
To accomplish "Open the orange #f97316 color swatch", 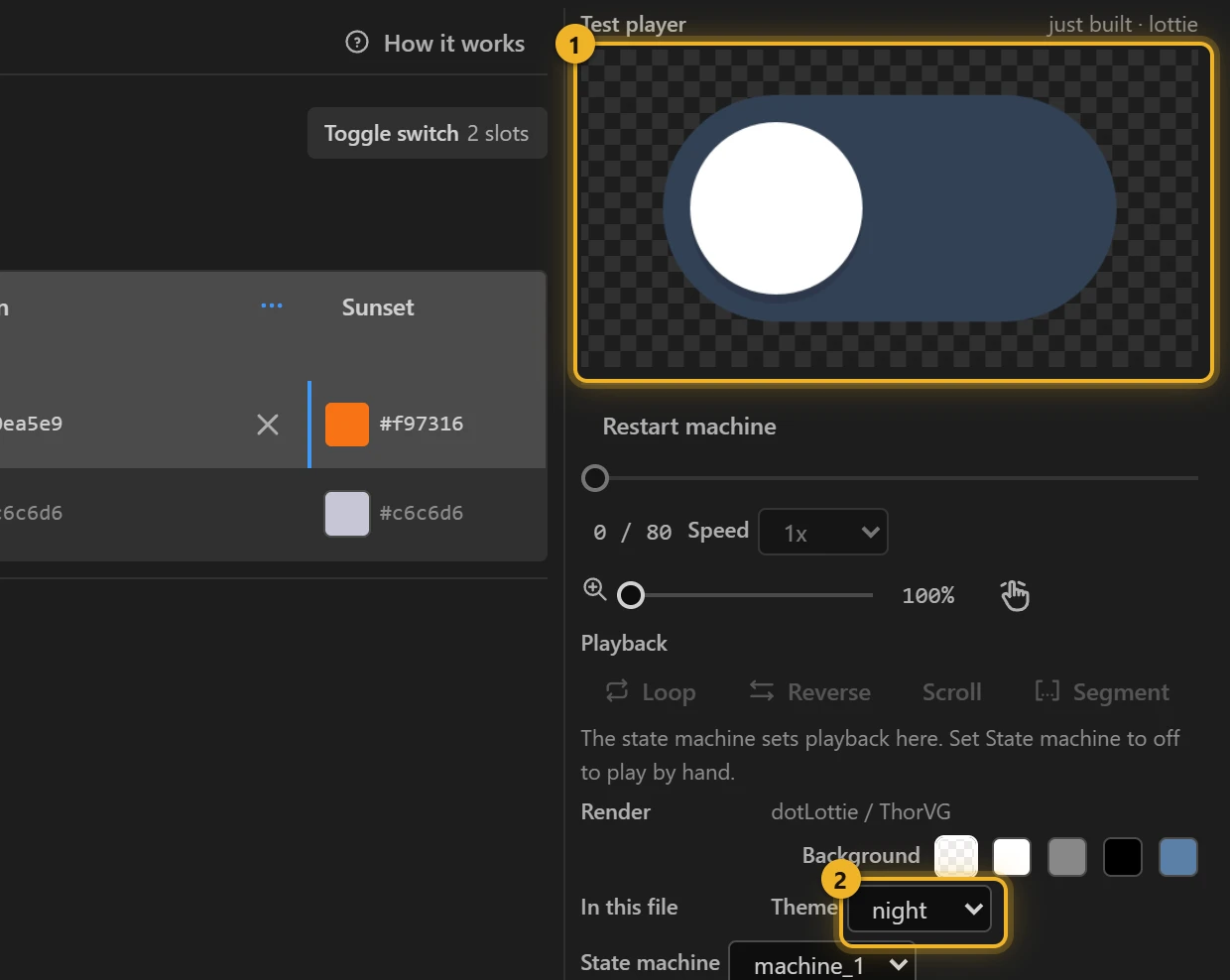I will pos(347,425).
